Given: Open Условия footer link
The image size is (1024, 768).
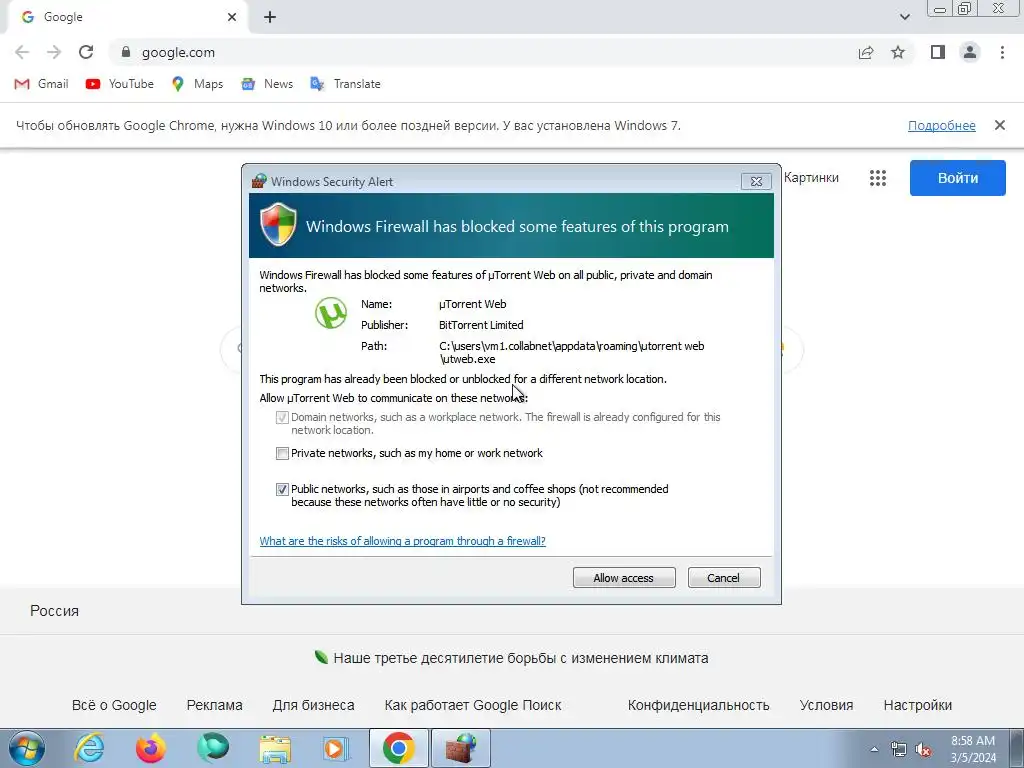Looking at the screenshot, I should (x=826, y=705).
